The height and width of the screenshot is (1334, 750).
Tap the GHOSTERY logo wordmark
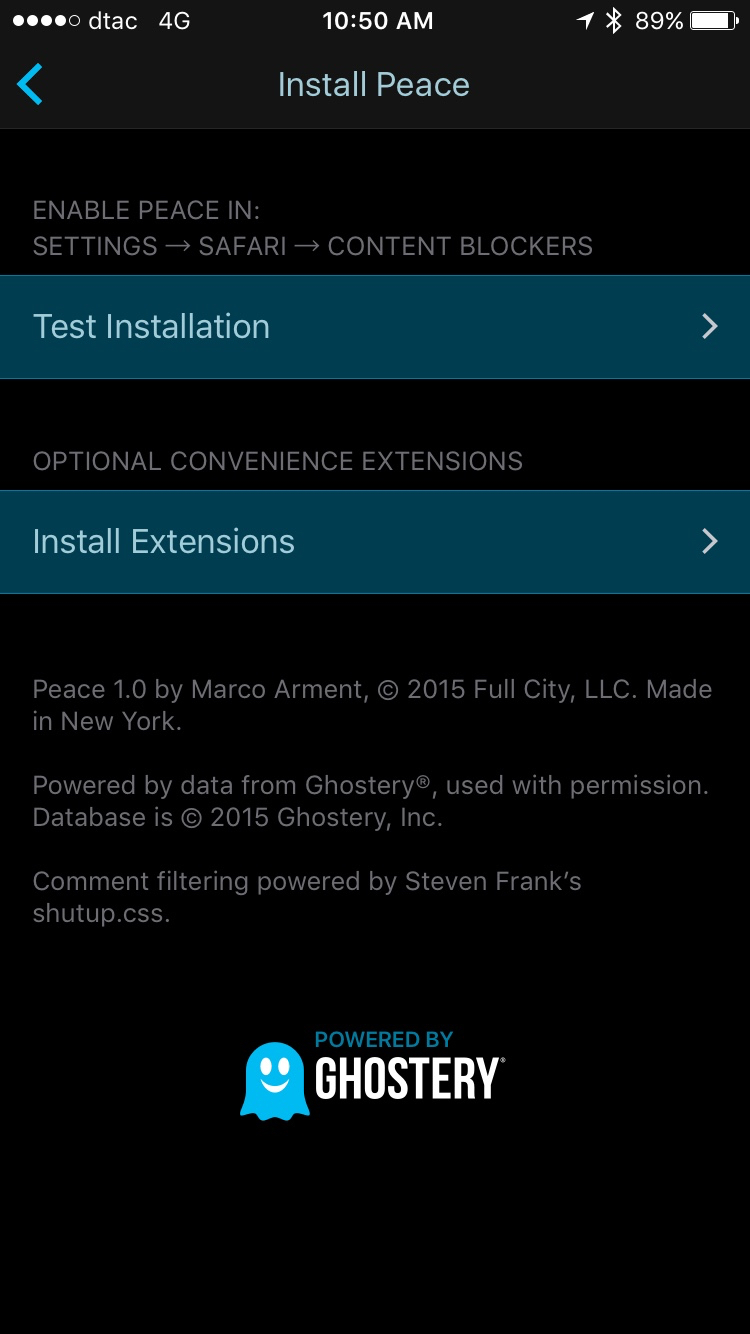pos(409,1078)
